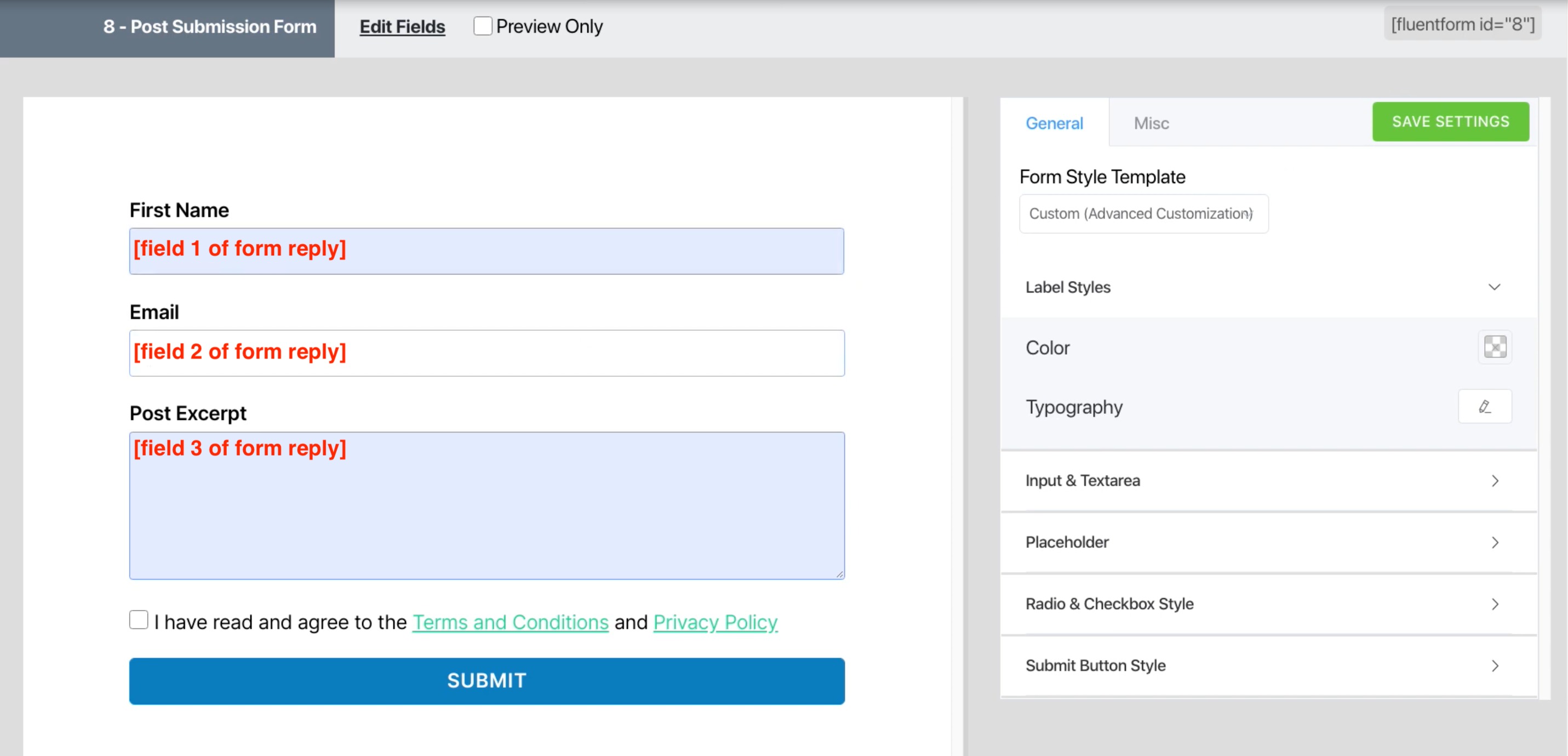Expand the Placeholder section

pos(1067,542)
